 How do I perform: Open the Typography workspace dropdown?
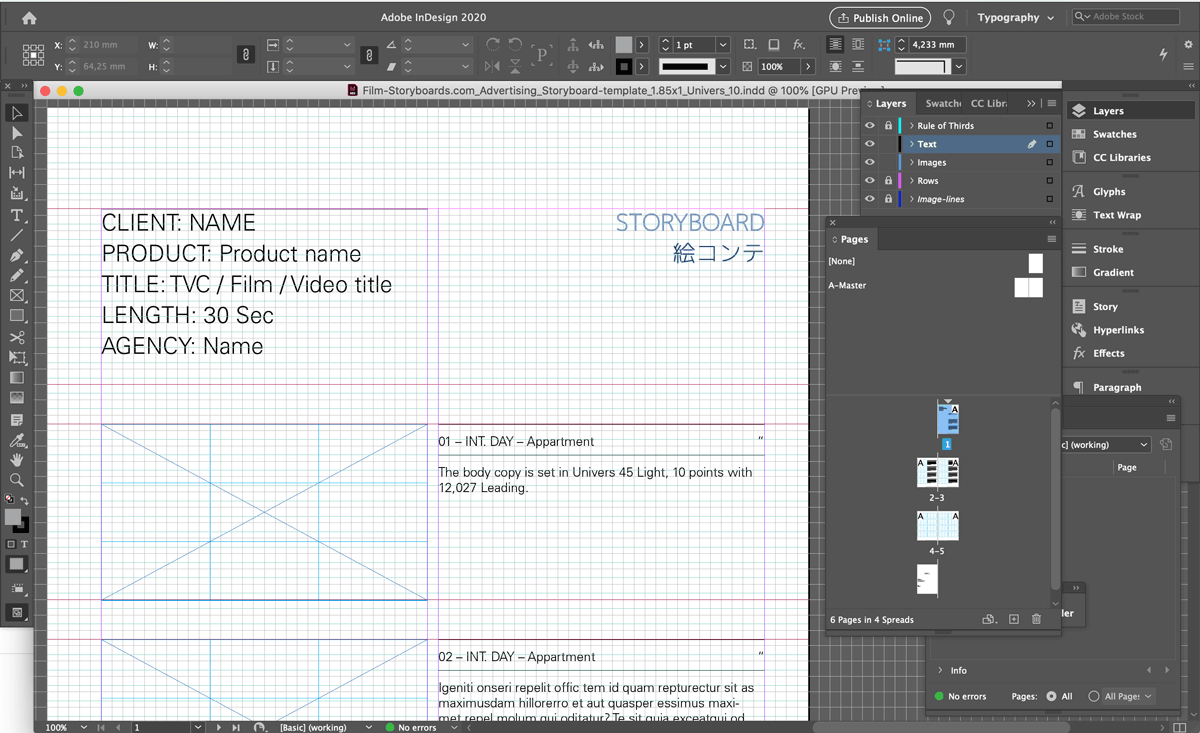click(x=1015, y=18)
